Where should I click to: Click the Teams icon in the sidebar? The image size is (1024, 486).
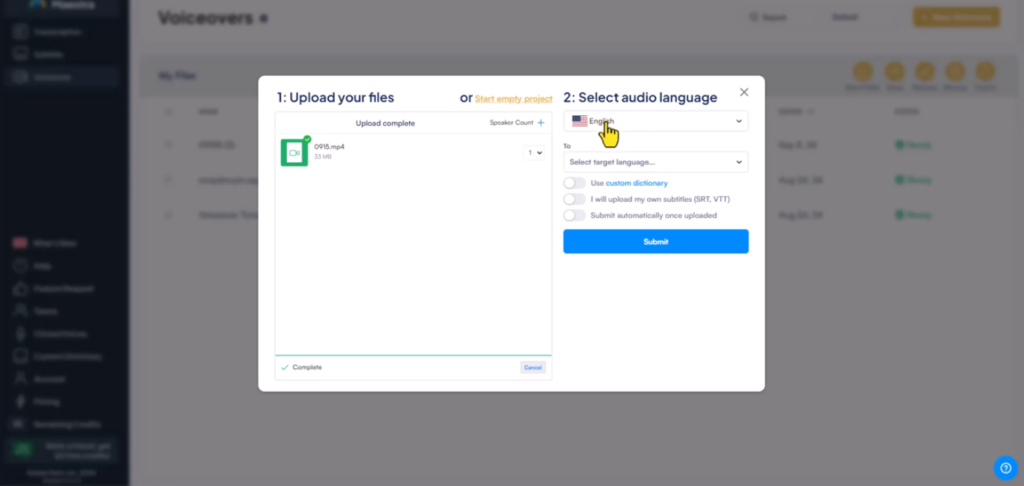(x=21, y=311)
